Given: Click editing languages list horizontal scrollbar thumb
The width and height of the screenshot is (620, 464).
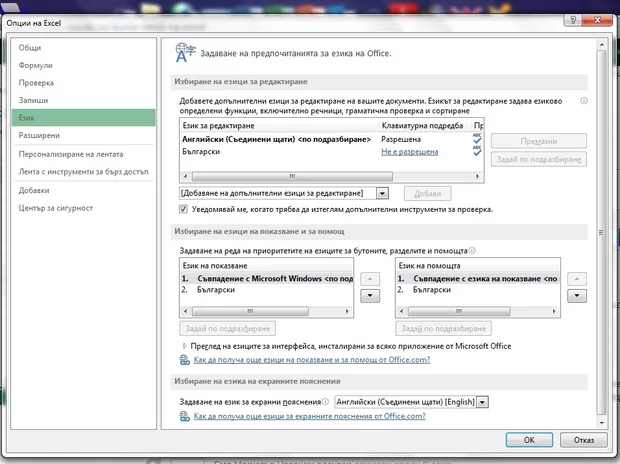Looking at the screenshot, I should pos(292,176).
